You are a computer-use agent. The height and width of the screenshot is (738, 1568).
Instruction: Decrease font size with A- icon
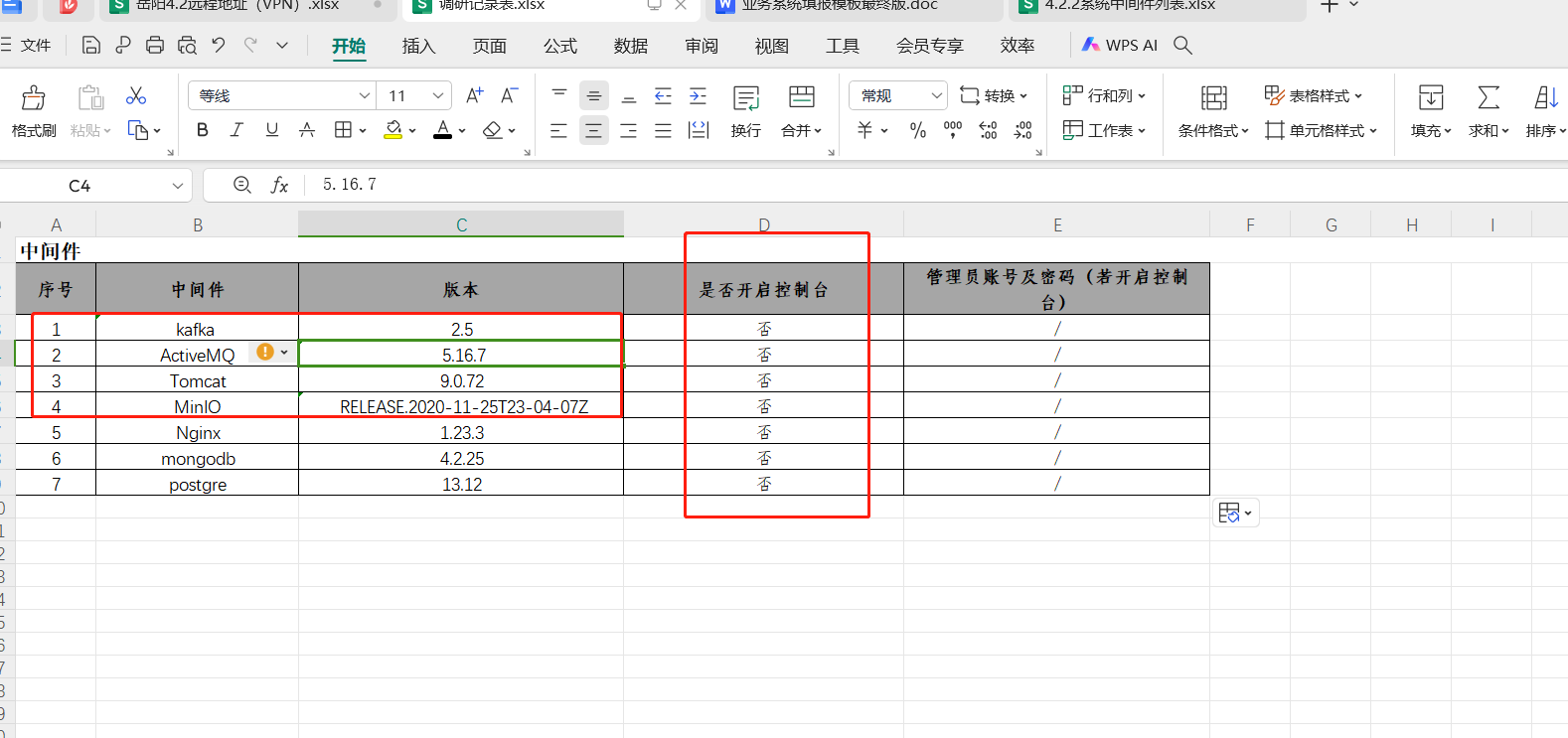tap(509, 95)
